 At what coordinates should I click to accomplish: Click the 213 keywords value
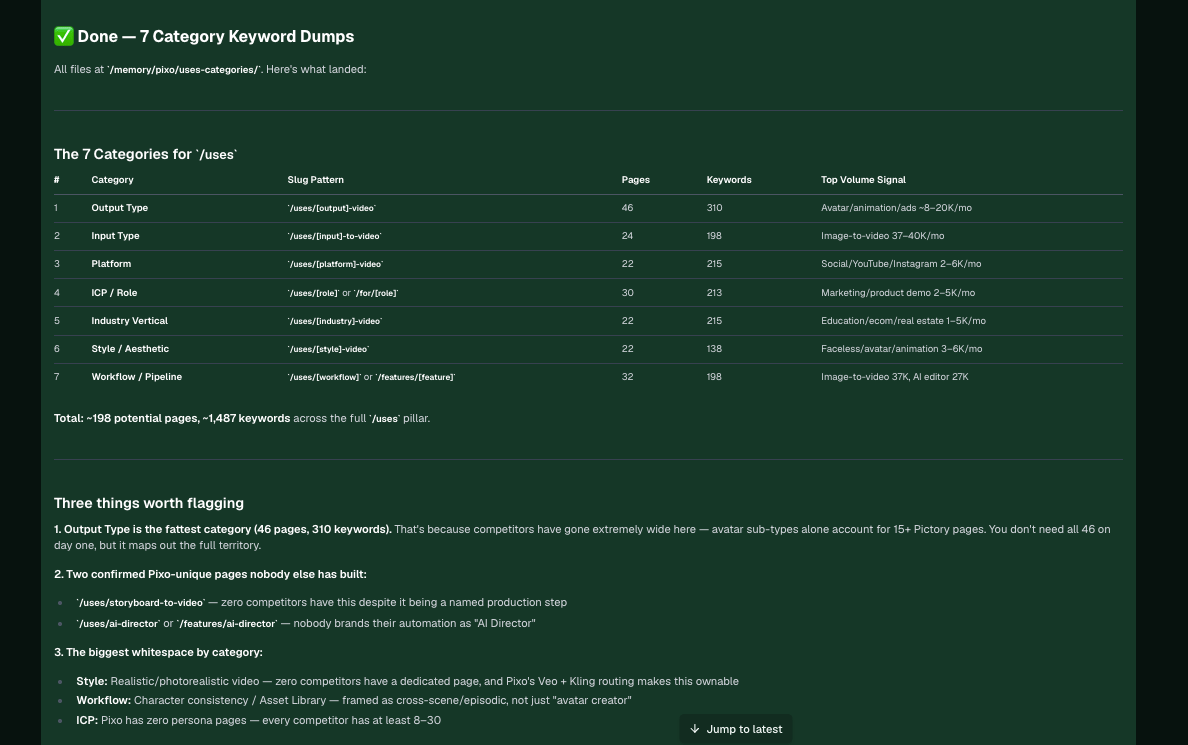714,293
